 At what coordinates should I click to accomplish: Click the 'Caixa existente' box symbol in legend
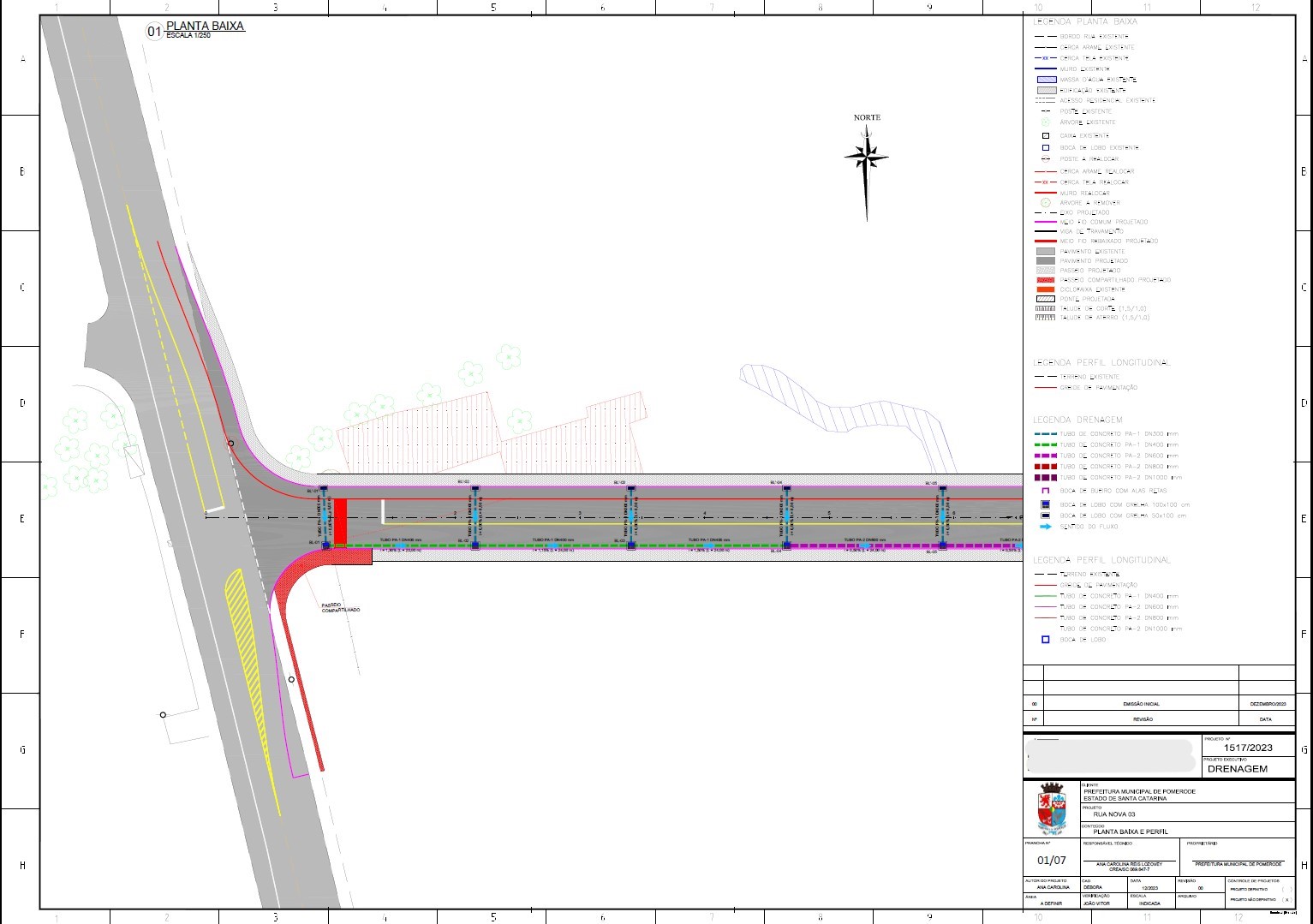pos(1045,135)
